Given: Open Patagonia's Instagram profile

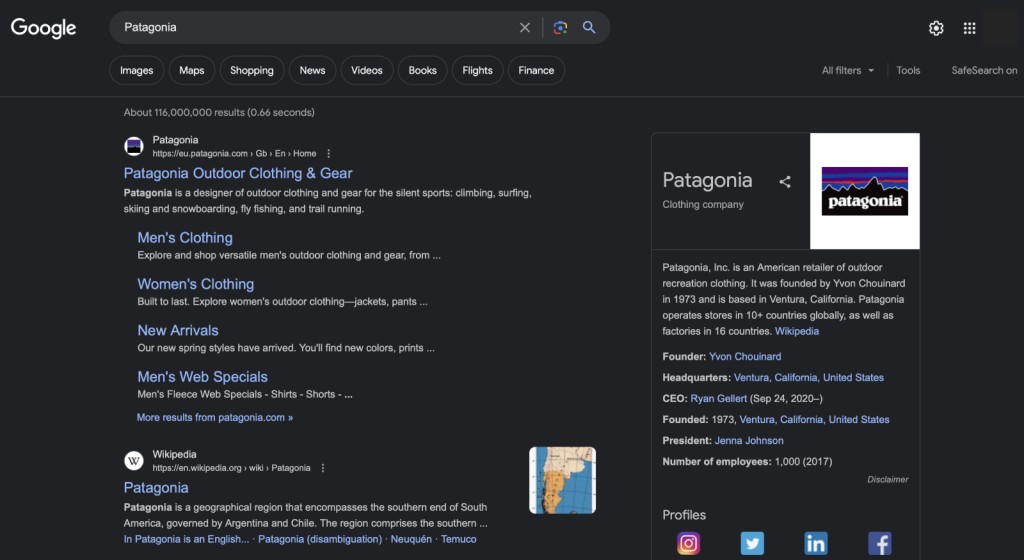Looking at the screenshot, I should tap(688, 543).
